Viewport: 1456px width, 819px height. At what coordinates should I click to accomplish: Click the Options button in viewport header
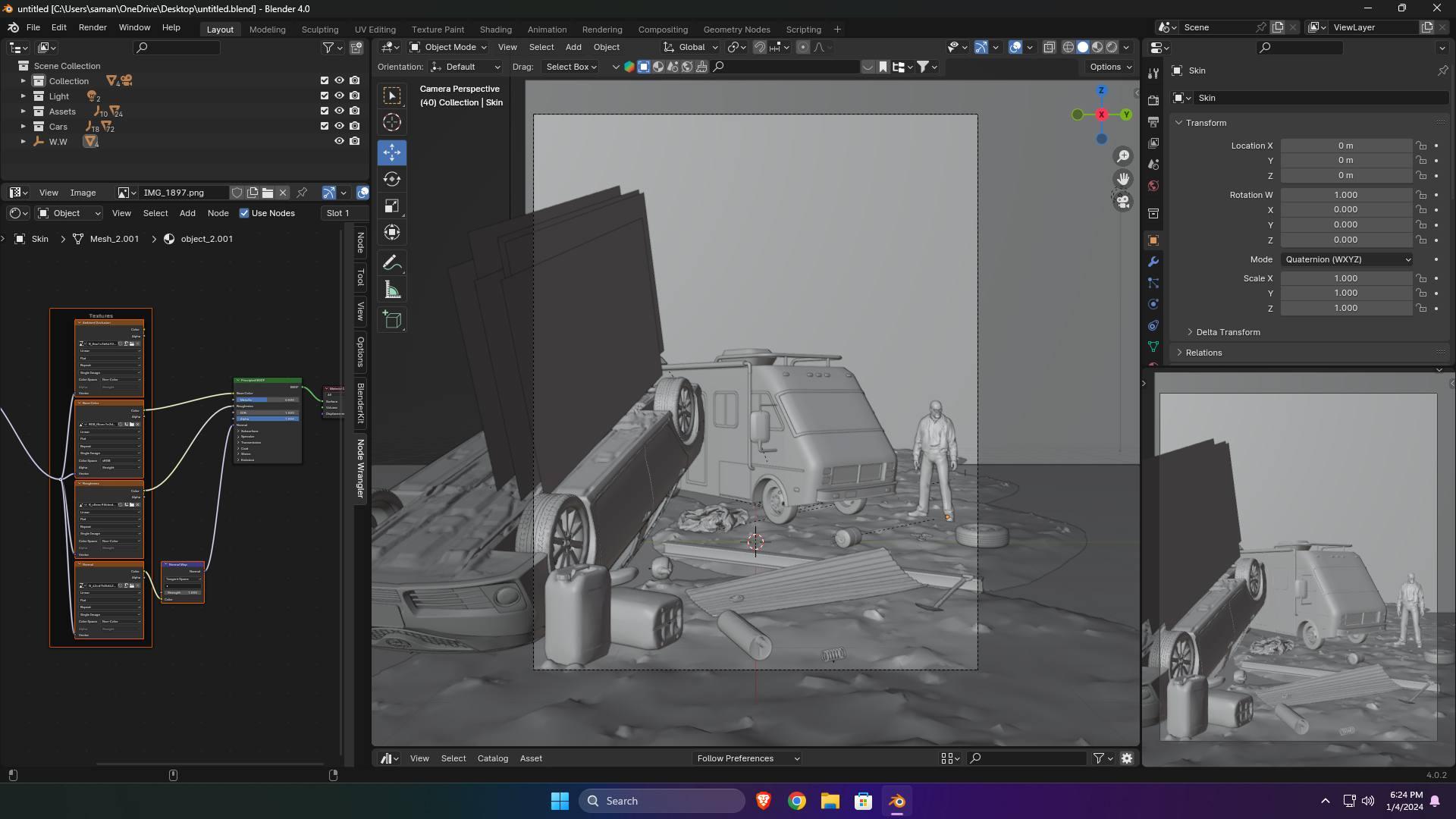tap(1110, 67)
